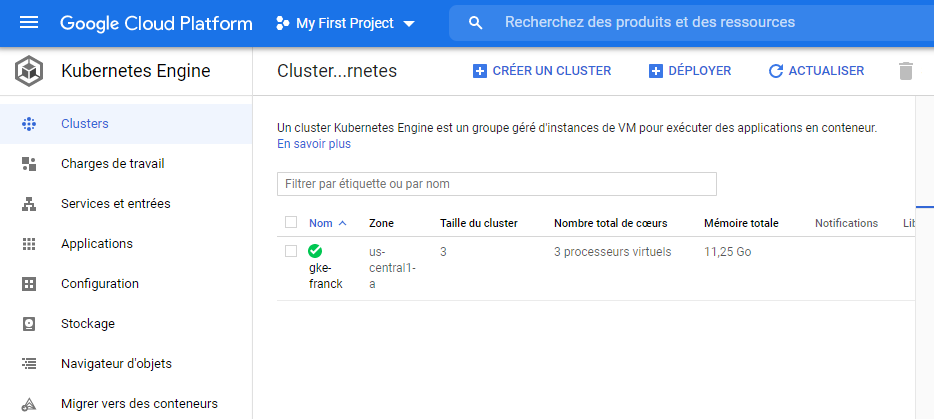Click the DÉPLOYER button
Image resolution: width=934 pixels, height=419 pixels.
690,71
